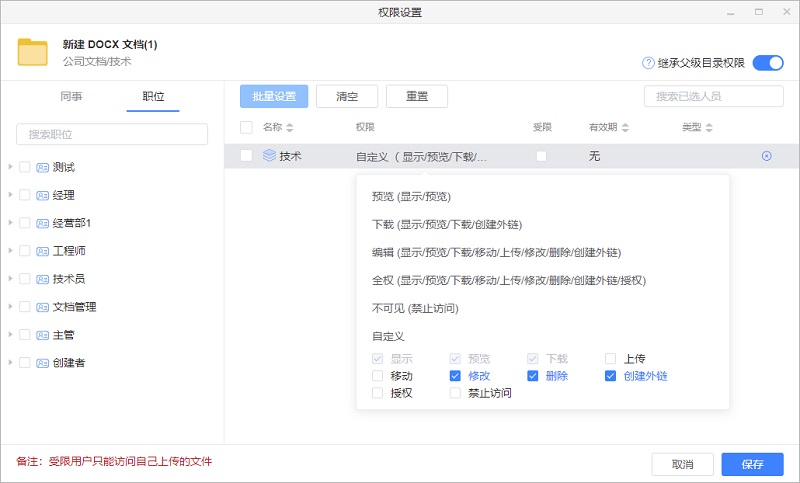Click the folder icon for 新建 DOCX 文档(1)

(x=33, y=52)
